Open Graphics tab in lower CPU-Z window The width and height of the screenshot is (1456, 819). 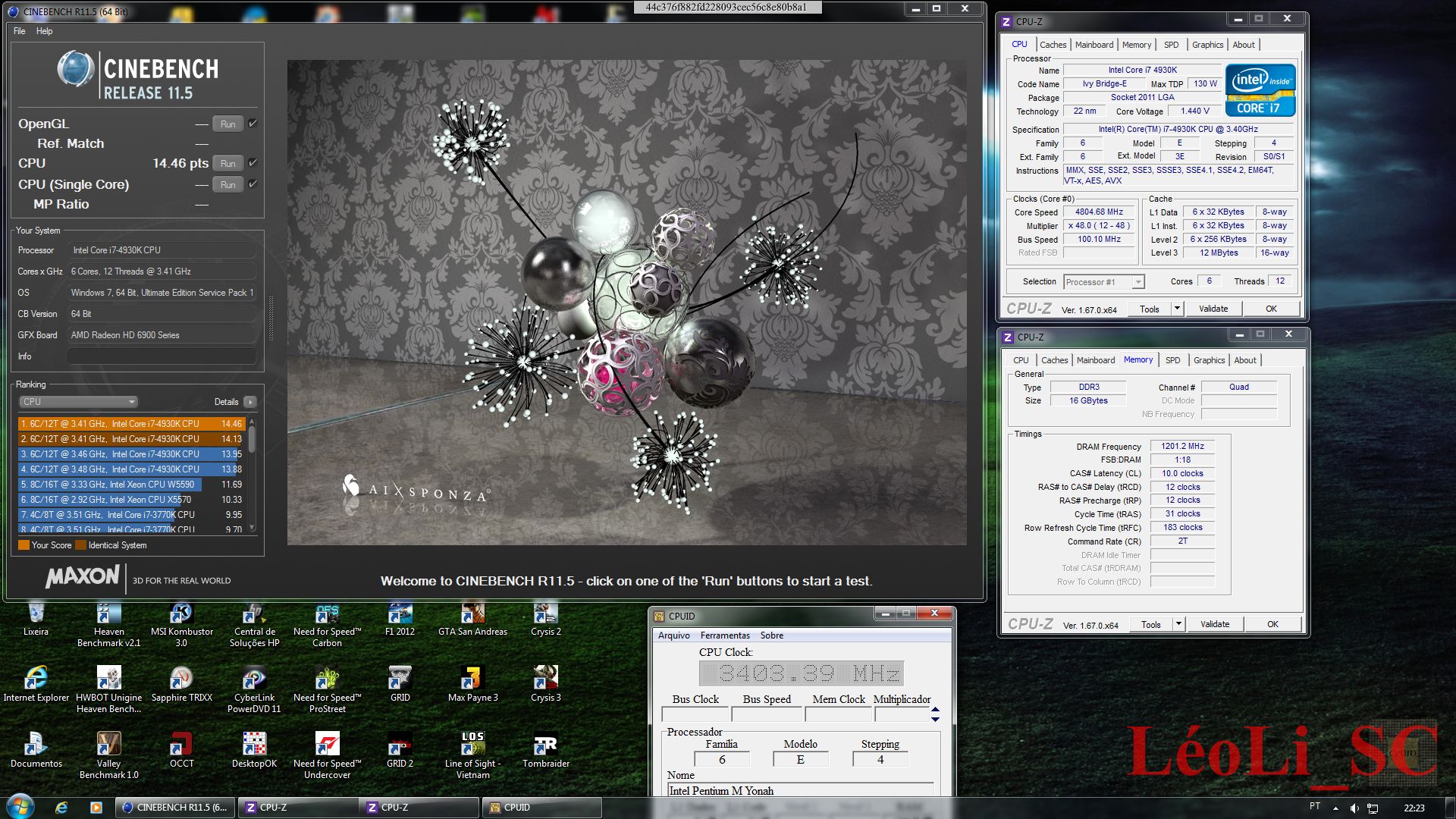[x=1209, y=360]
